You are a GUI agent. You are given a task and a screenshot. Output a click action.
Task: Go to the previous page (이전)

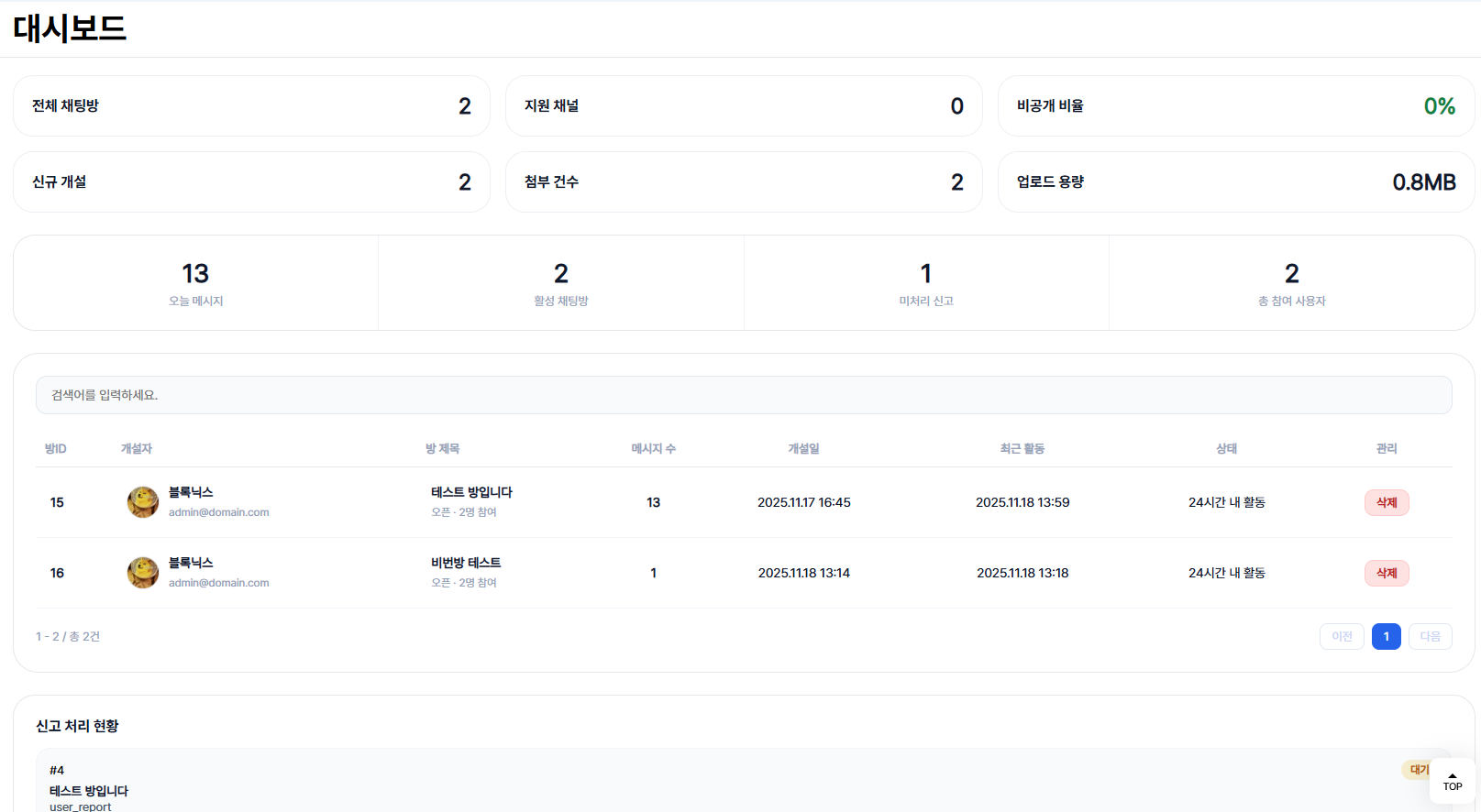pyautogui.click(x=1342, y=636)
